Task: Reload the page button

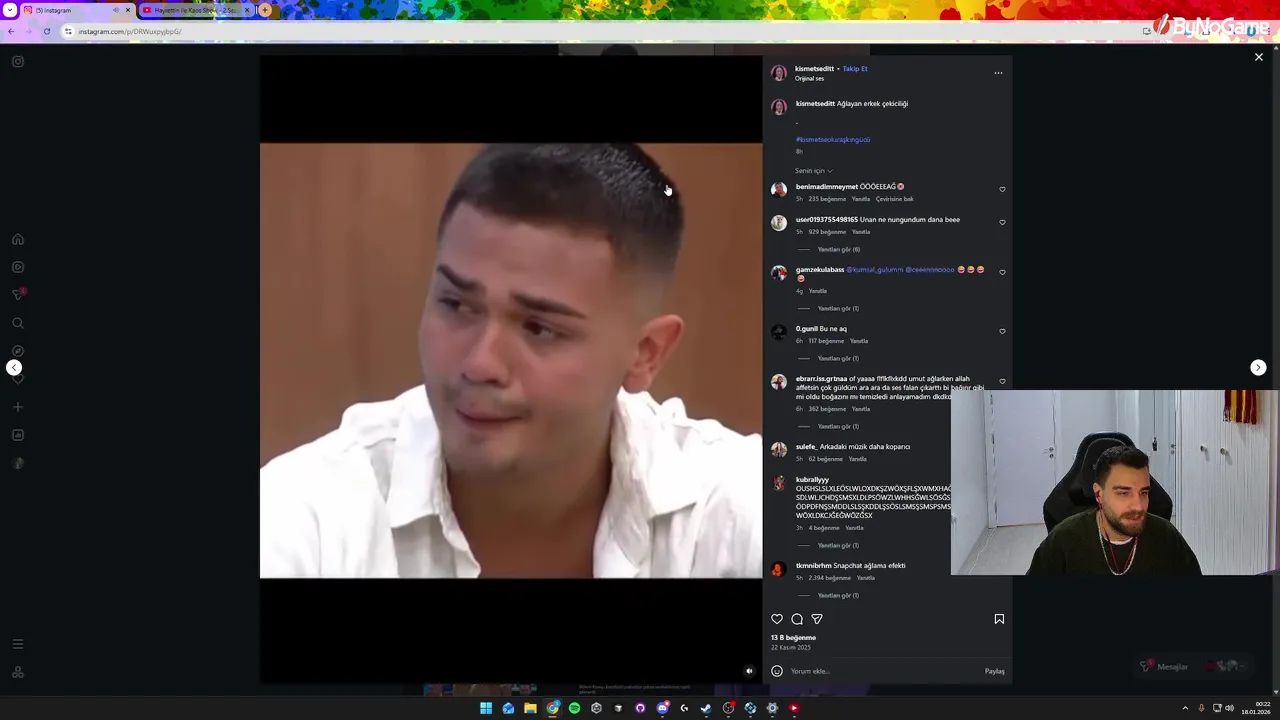Action: [46, 31]
